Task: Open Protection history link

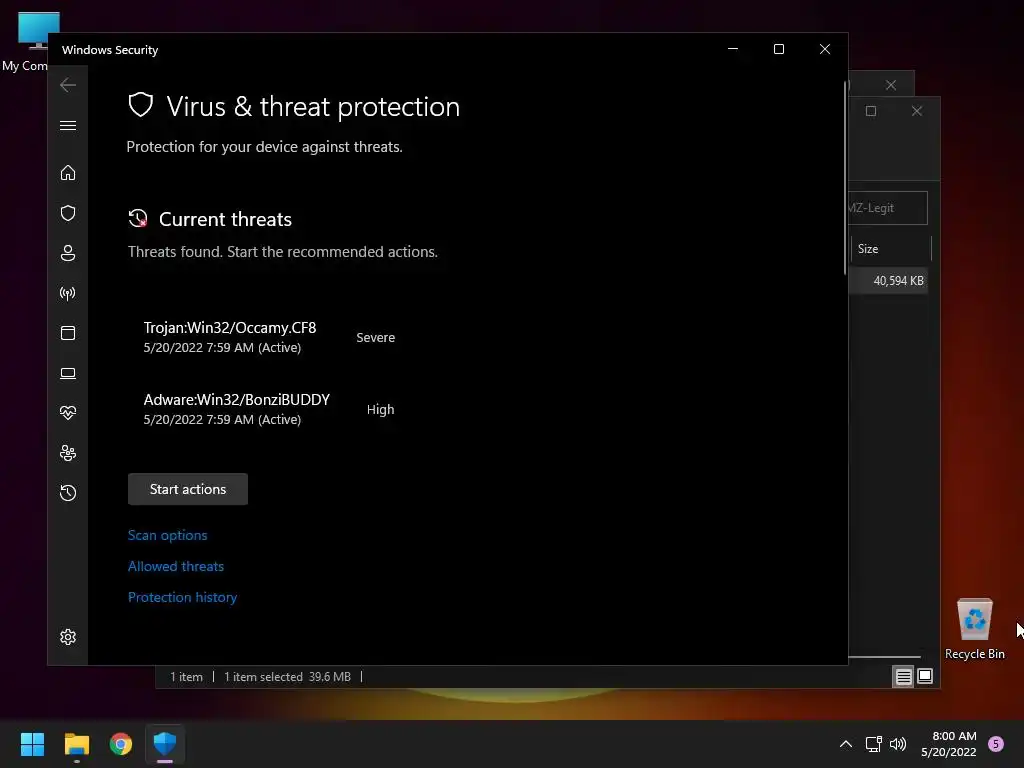Action: click(x=182, y=598)
